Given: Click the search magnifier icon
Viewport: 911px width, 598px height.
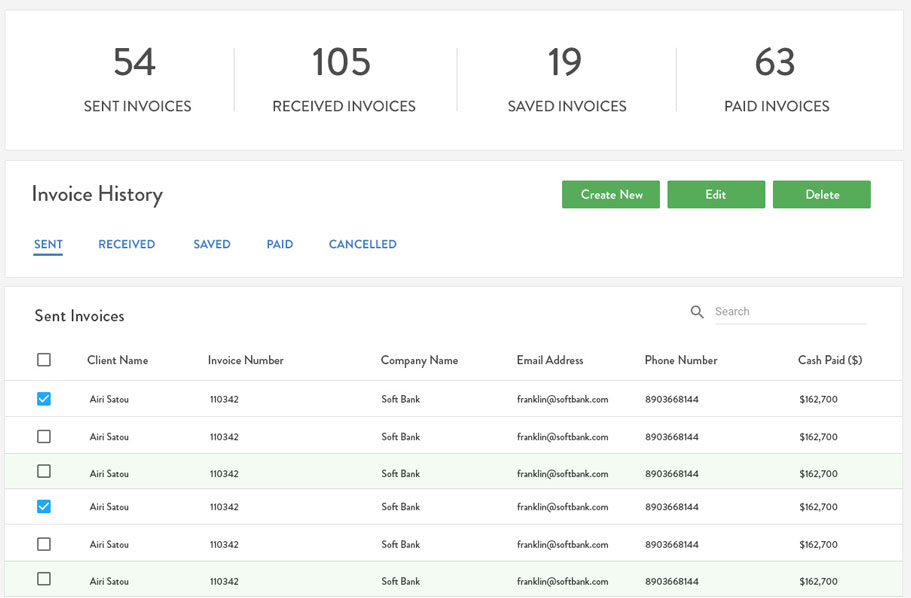Looking at the screenshot, I should click(x=697, y=312).
